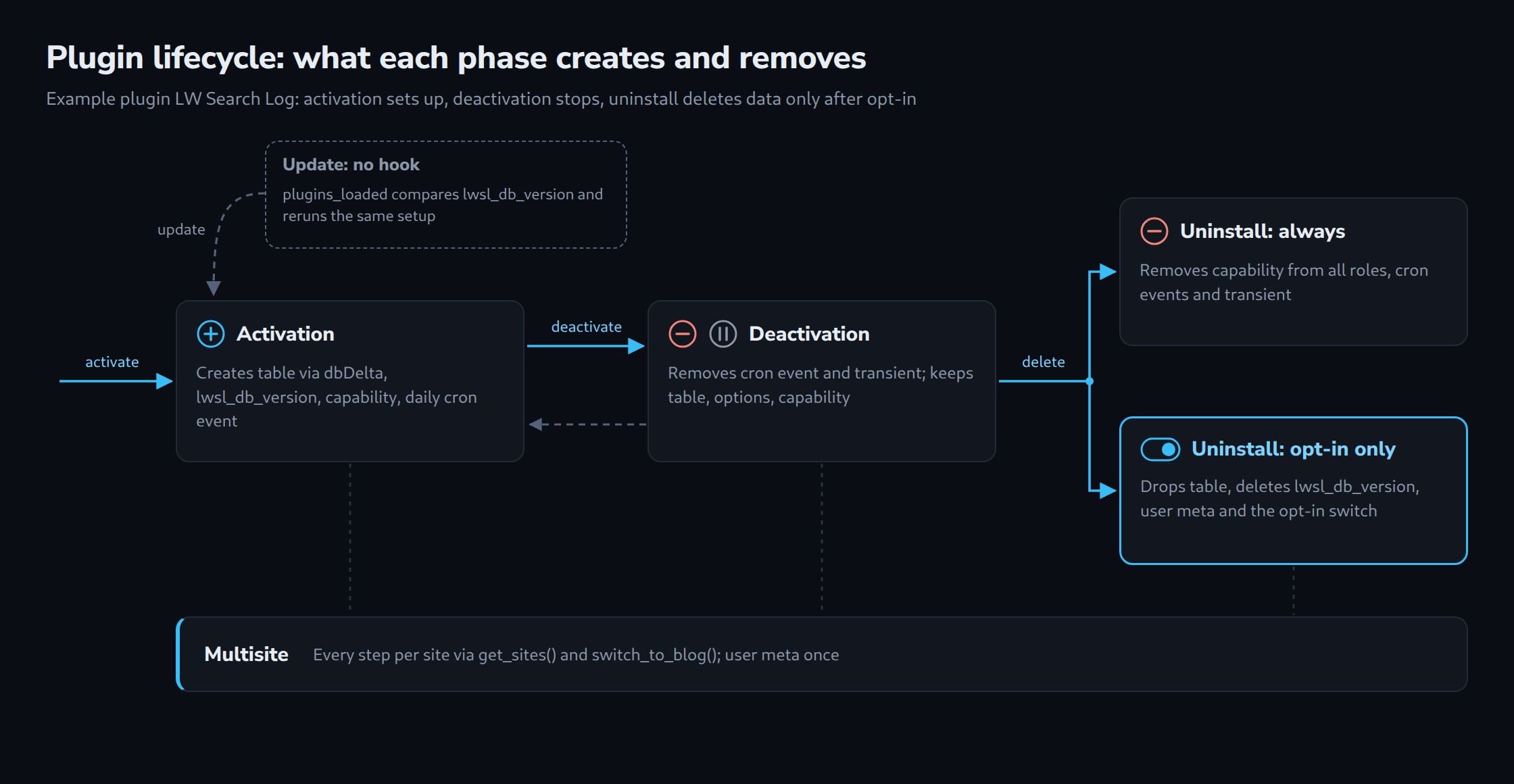Click the 'Uninstall: always' heading
The height and width of the screenshot is (784, 1514).
pos(1263,231)
